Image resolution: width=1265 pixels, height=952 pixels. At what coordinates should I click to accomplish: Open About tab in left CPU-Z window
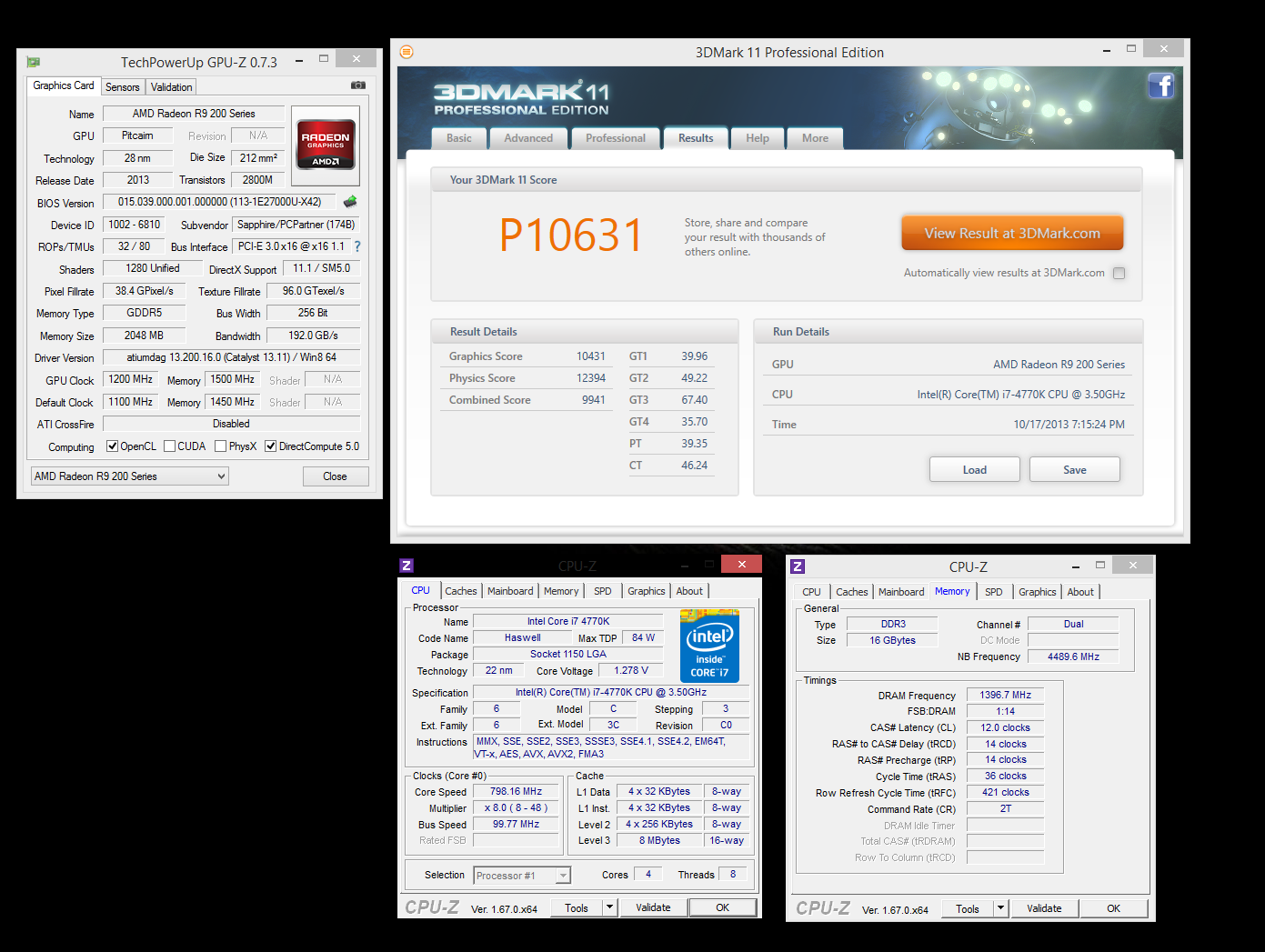point(689,591)
